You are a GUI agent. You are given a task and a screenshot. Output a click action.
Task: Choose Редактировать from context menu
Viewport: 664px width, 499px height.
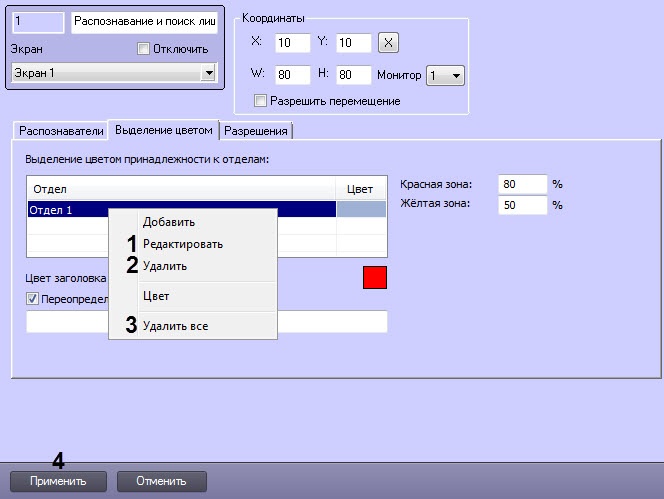click(183, 244)
